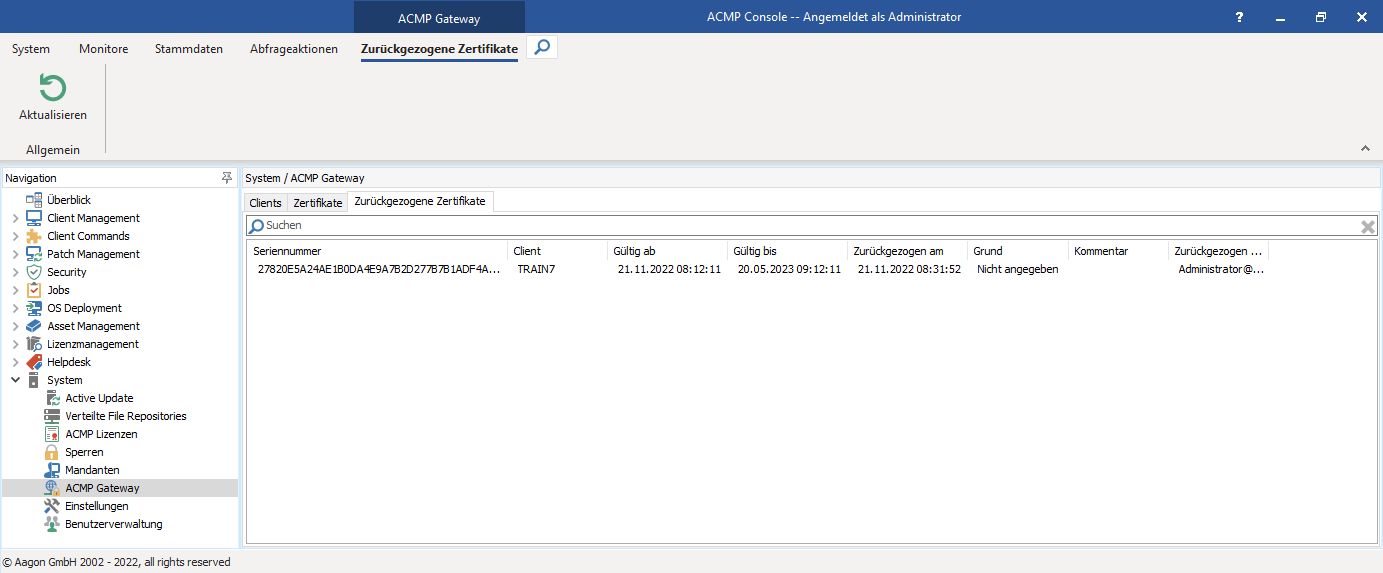The image size is (1383, 573).
Task: Click the Überblick icon in navigation
Action: (x=34, y=200)
